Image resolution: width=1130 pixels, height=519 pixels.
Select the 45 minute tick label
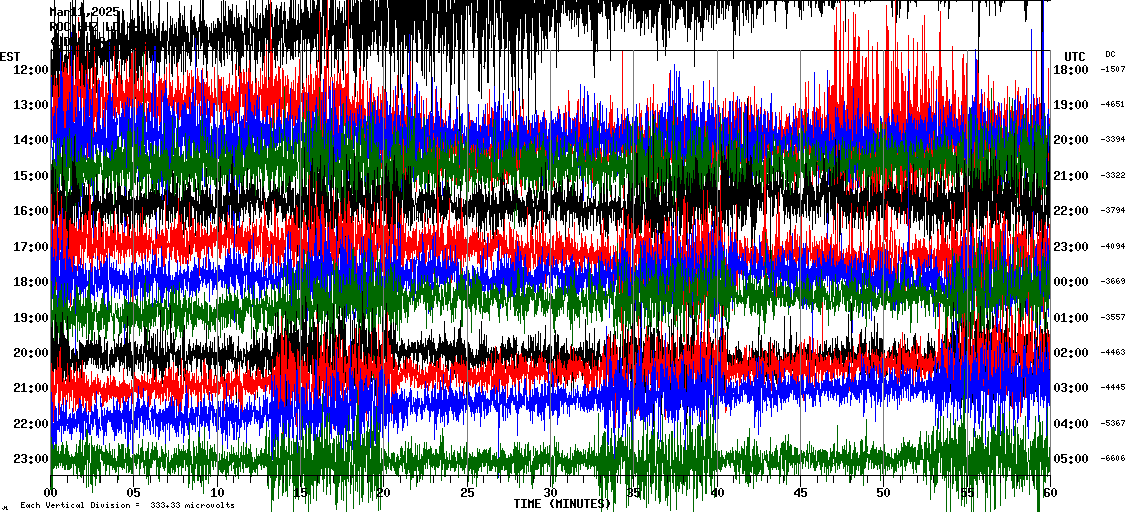tap(800, 493)
